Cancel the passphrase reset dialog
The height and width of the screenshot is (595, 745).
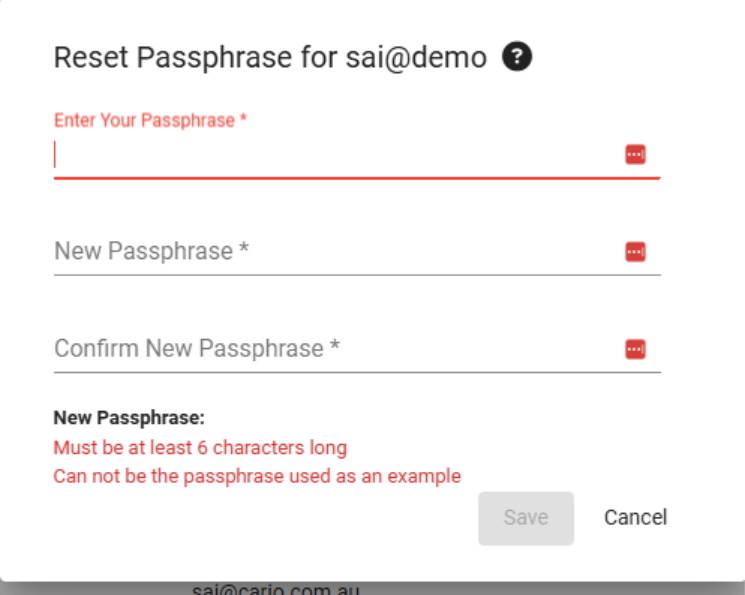[635, 517]
